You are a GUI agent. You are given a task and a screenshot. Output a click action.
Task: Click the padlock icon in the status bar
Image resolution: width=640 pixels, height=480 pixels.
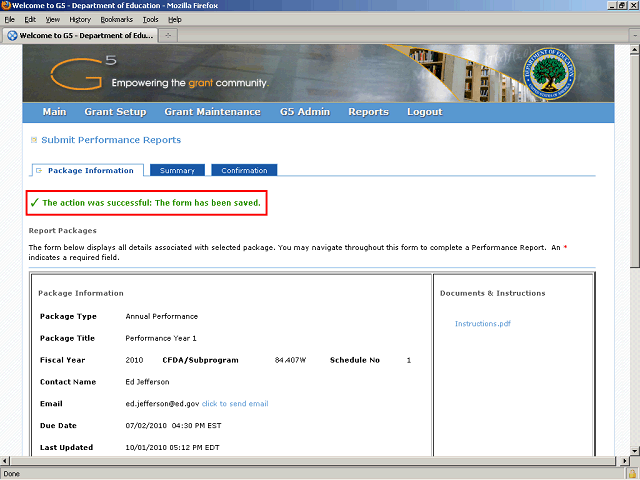(x=633, y=474)
